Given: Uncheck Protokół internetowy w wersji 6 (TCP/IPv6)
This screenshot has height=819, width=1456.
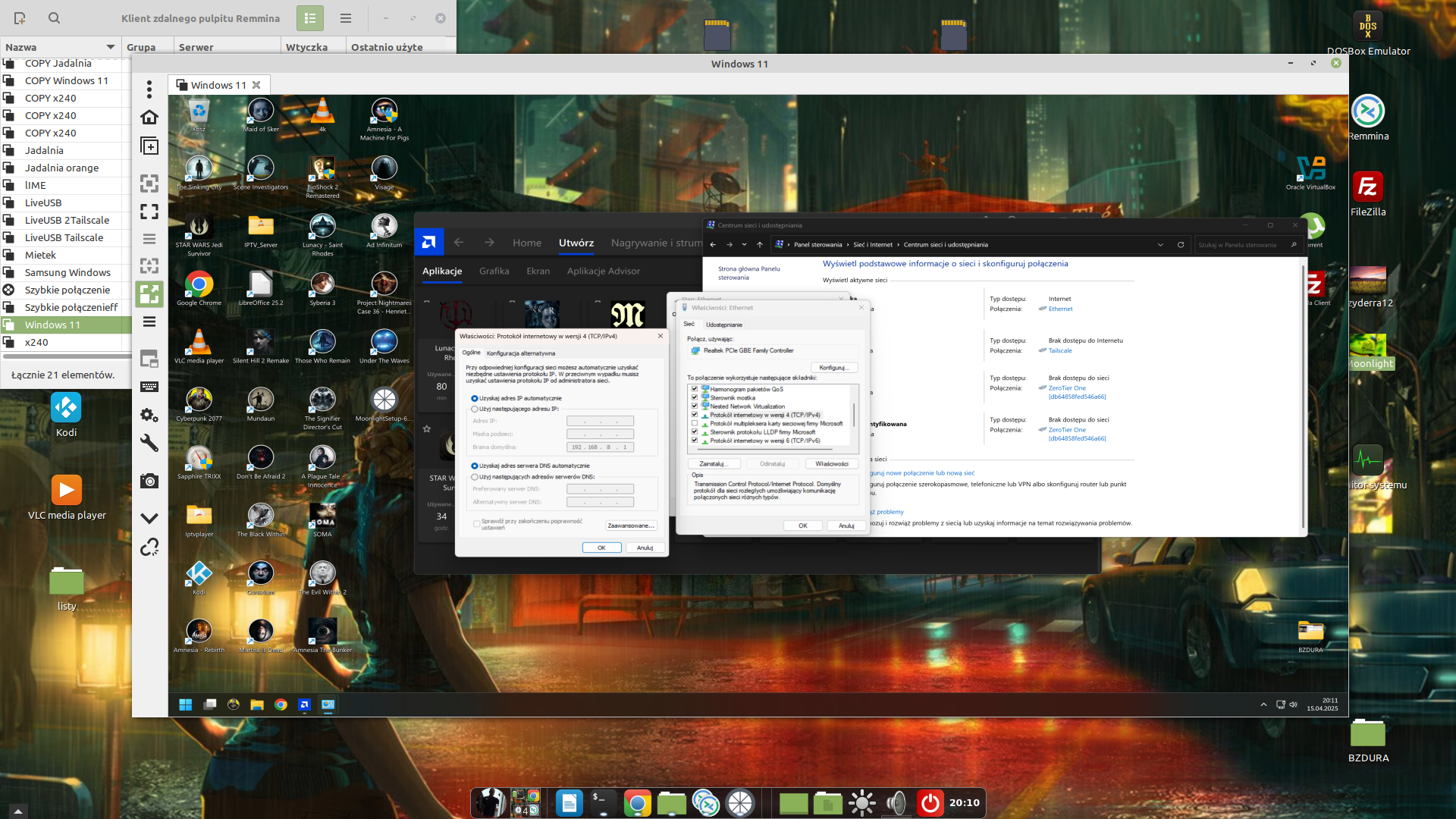Looking at the screenshot, I should coord(694,441).
